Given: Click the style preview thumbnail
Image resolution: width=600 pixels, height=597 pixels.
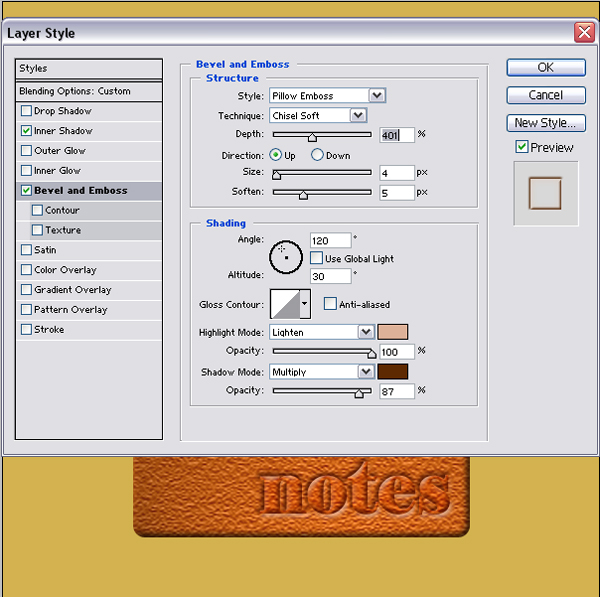Looking at the screenshot, I should [546, 193].
